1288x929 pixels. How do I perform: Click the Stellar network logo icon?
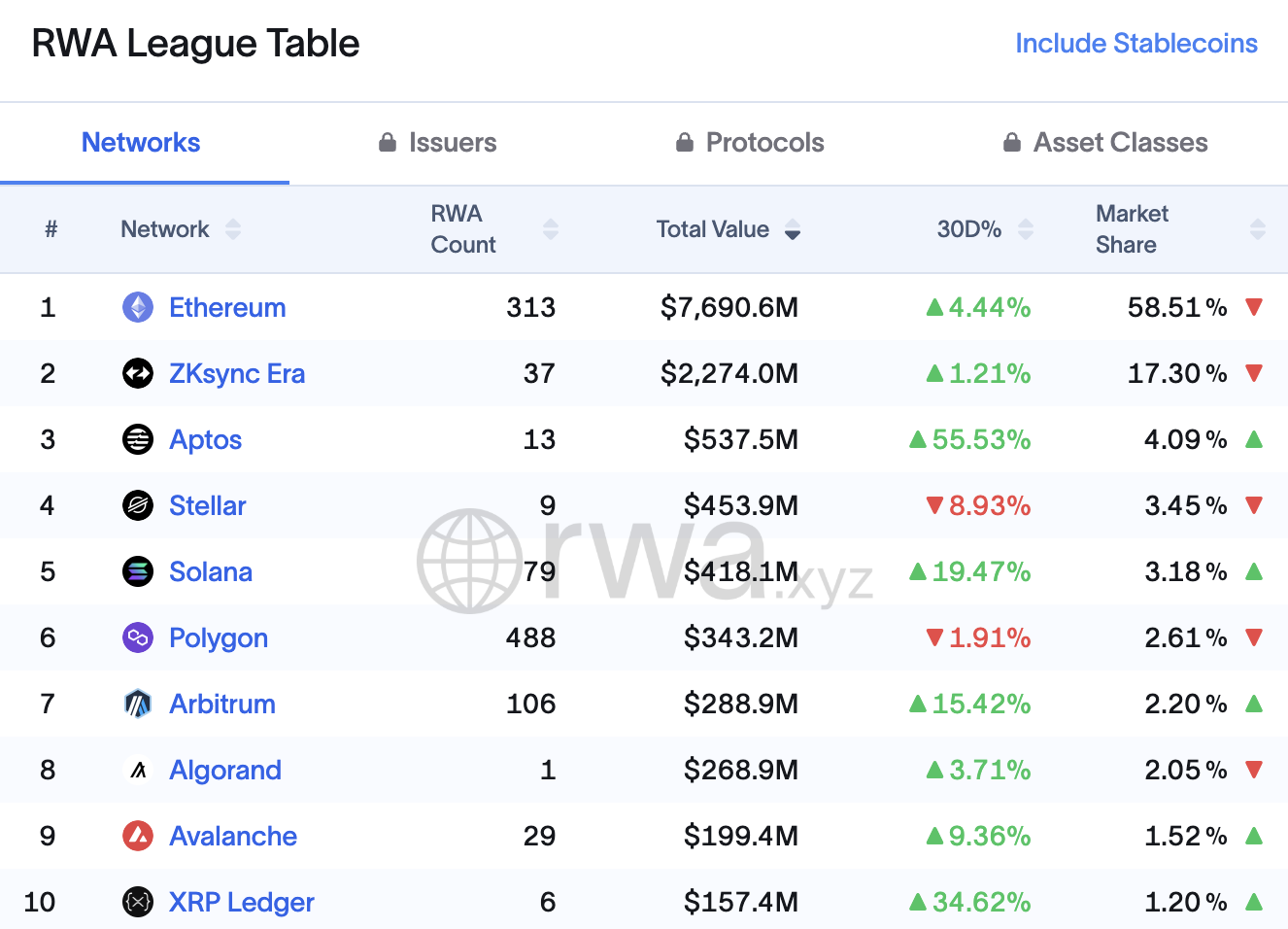(138, 506)
